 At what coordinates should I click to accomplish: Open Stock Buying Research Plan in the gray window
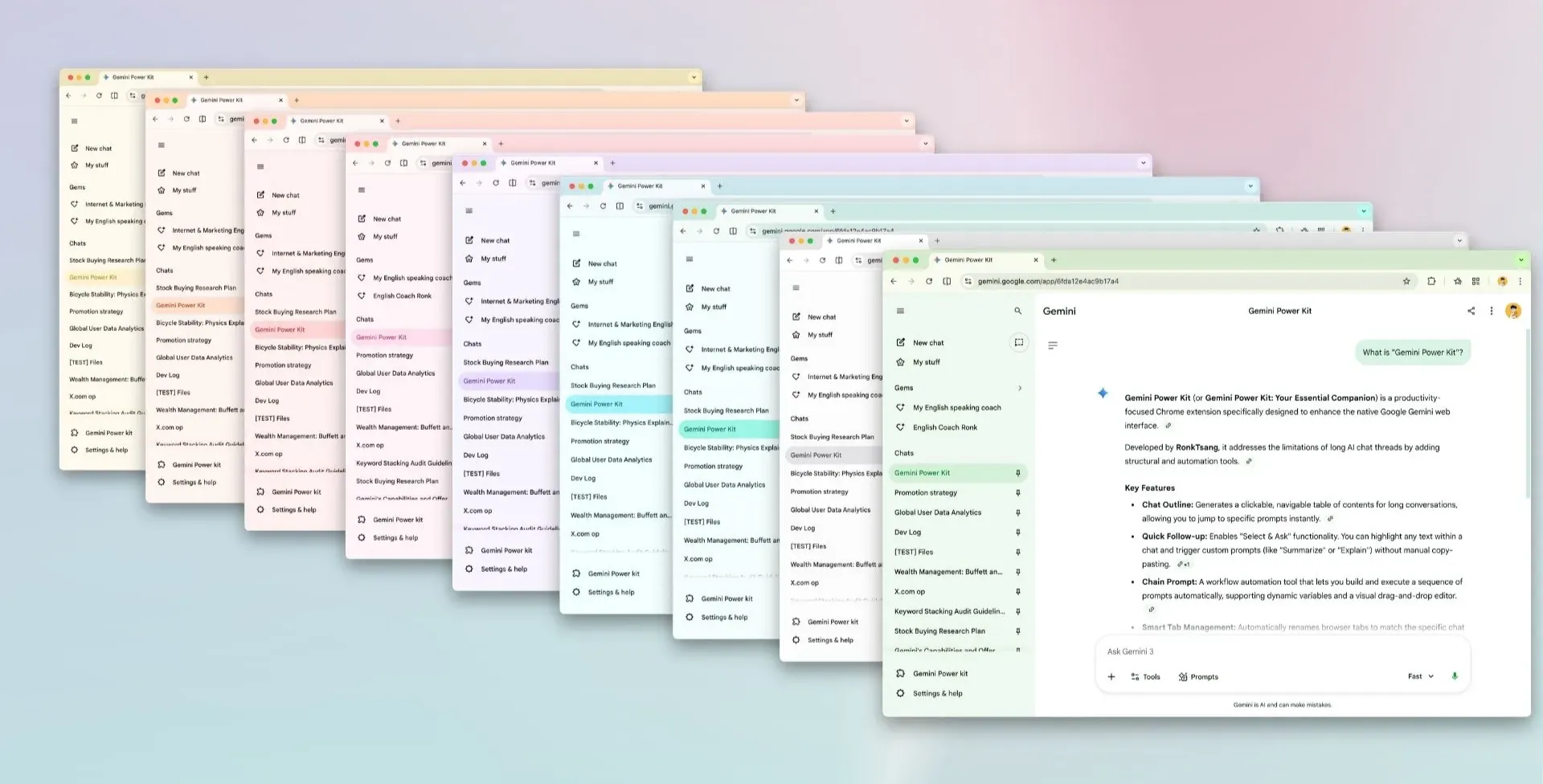[832, 437]
